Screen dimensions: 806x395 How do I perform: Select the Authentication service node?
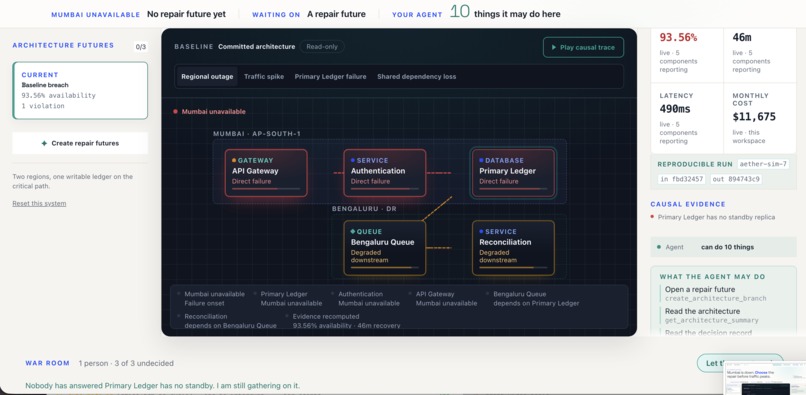385,173
